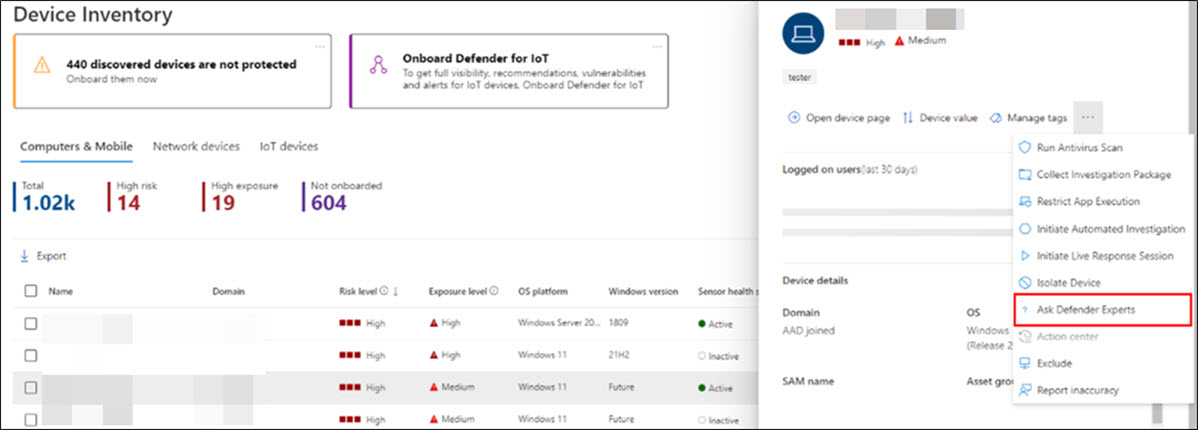Open the ellipsis menu on the Defender for IoT card
The height and width of the screenshot is (430, 1198).
[657, 46]
